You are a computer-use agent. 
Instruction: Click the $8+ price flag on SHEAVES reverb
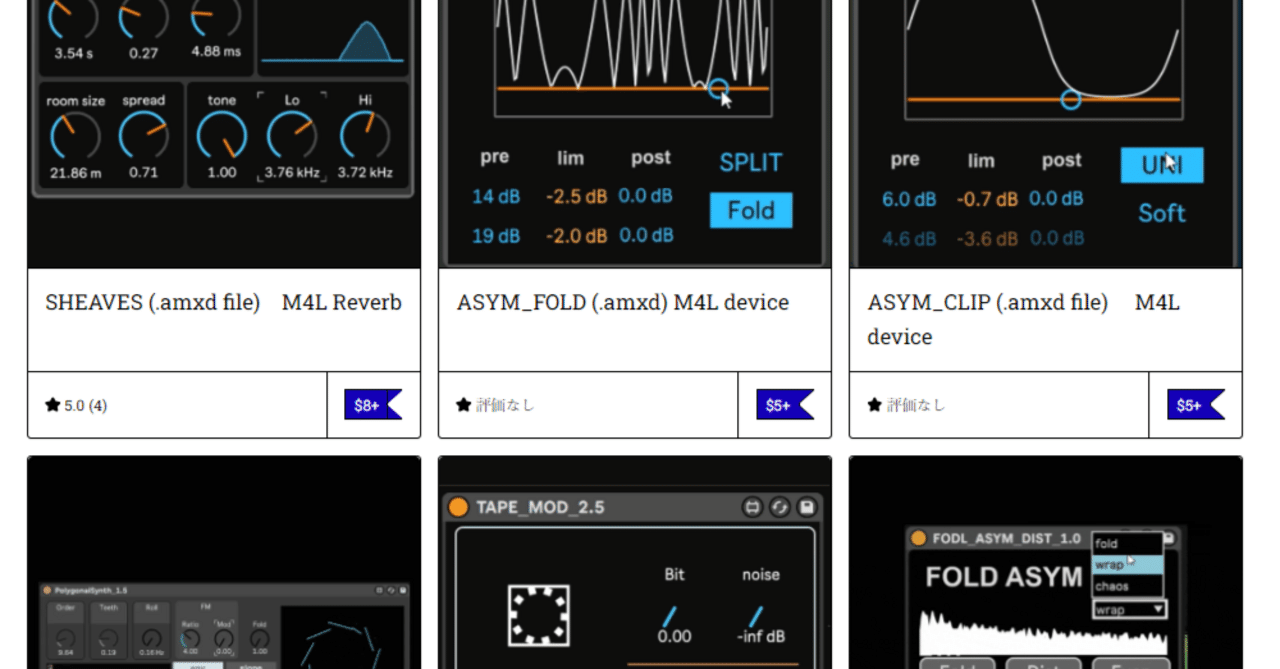pos(371,404)
